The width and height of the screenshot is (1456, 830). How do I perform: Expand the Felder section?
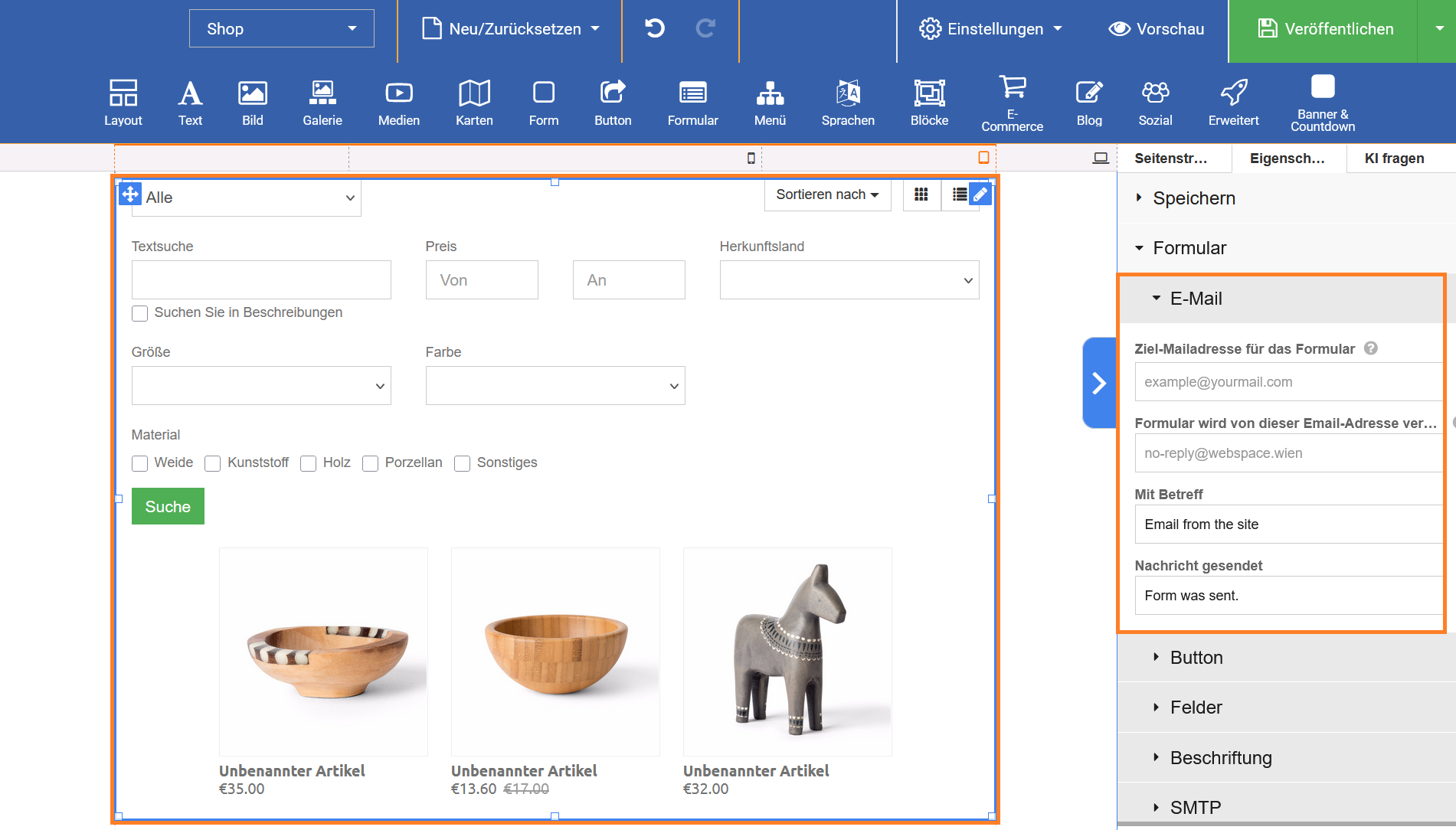[1196, 707]
